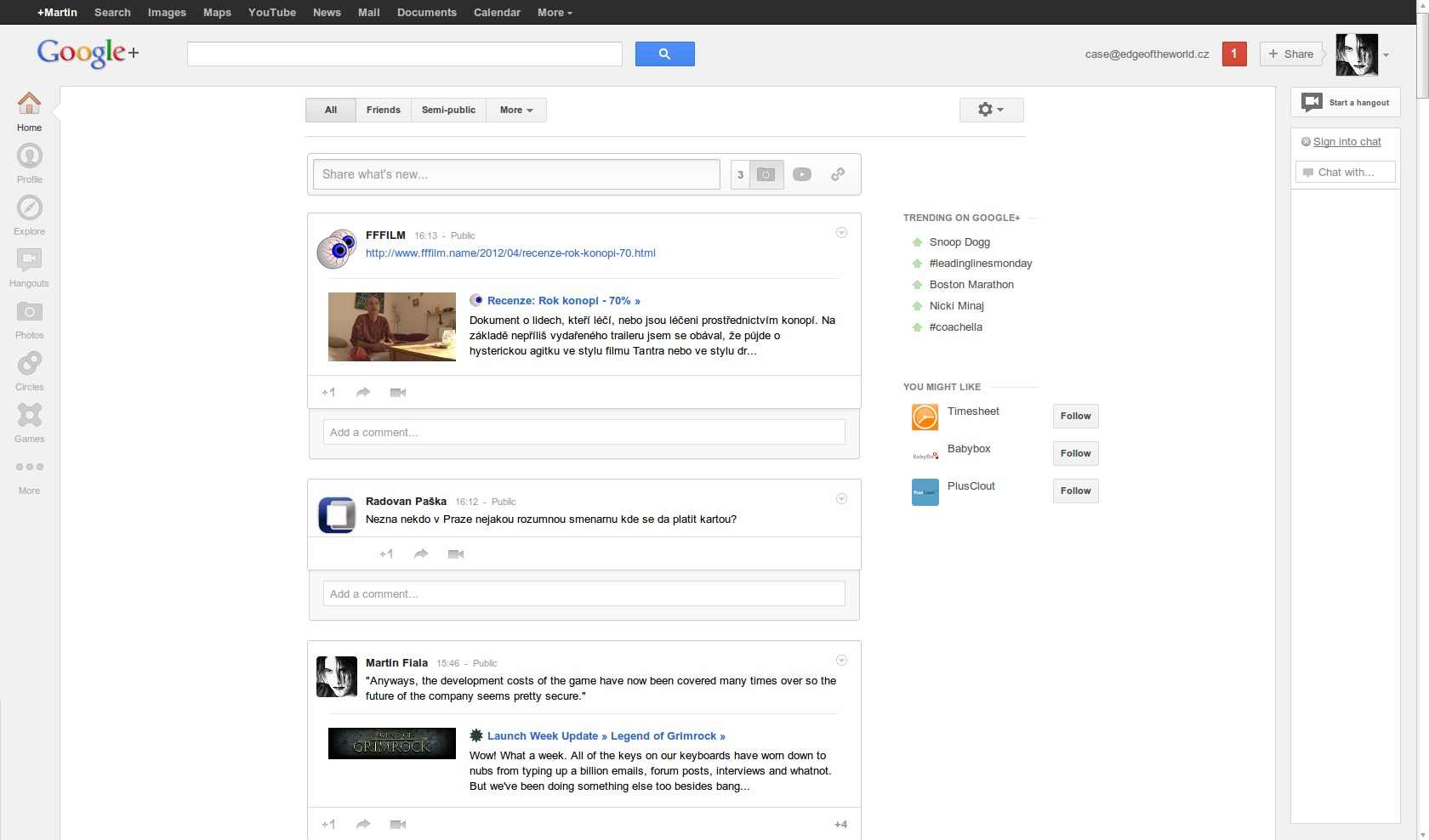Open the Grimrock banner thumbnail

click(392, 743)
